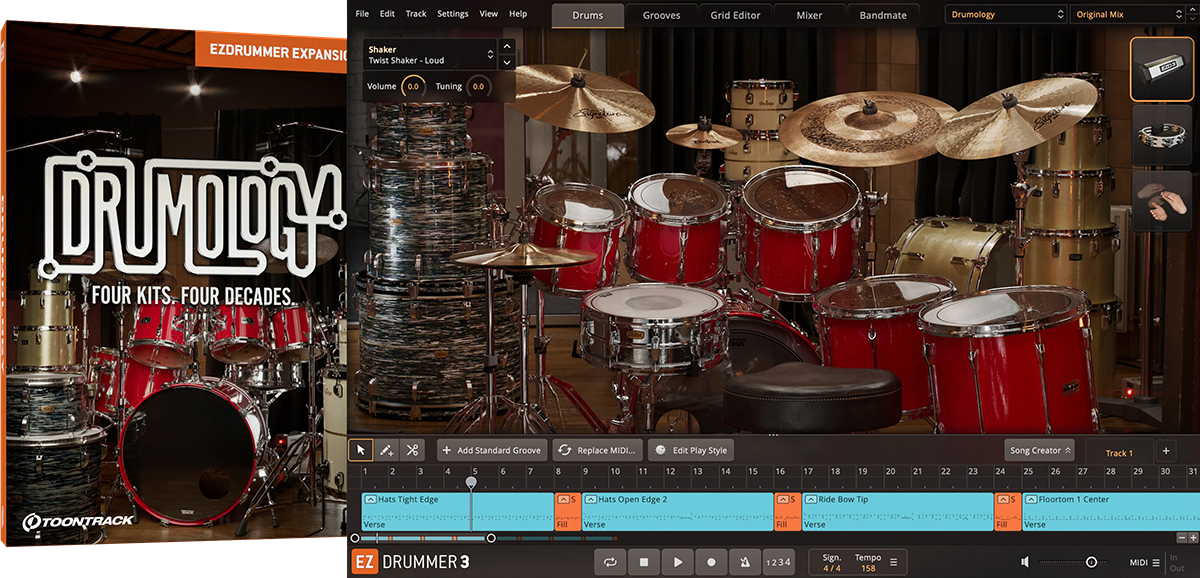The height and width of the screenshot is (578, 1200).
Task: Switch to the Grooves tab
Action: click(x=661, y=15)
